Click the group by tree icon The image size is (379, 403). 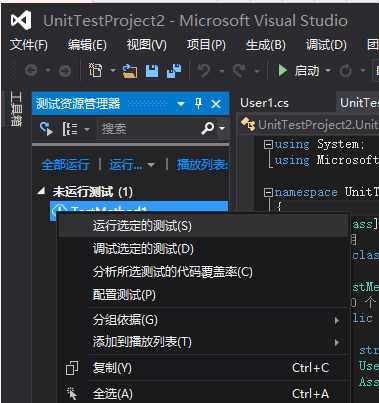coord(70,129)
